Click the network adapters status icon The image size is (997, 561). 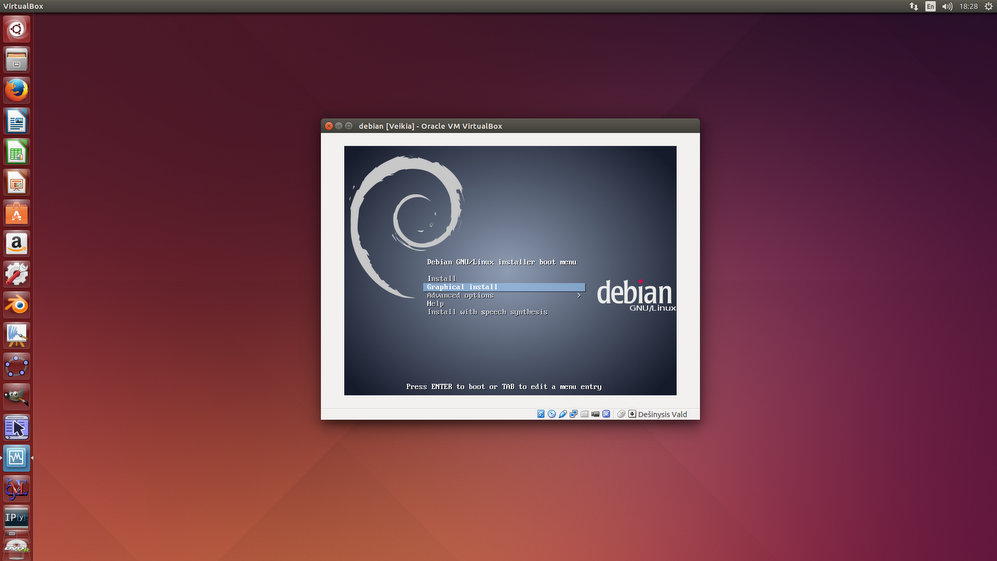(x=574, y=414)
